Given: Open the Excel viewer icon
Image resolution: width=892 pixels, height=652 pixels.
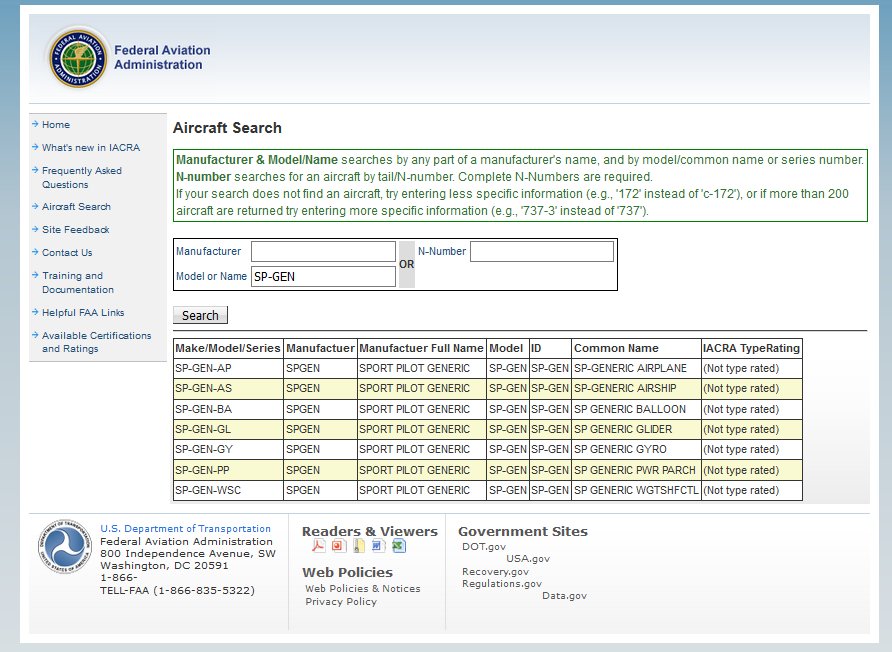Looking at the screenshot, I should pyautogui.click(x=398, y=546).
